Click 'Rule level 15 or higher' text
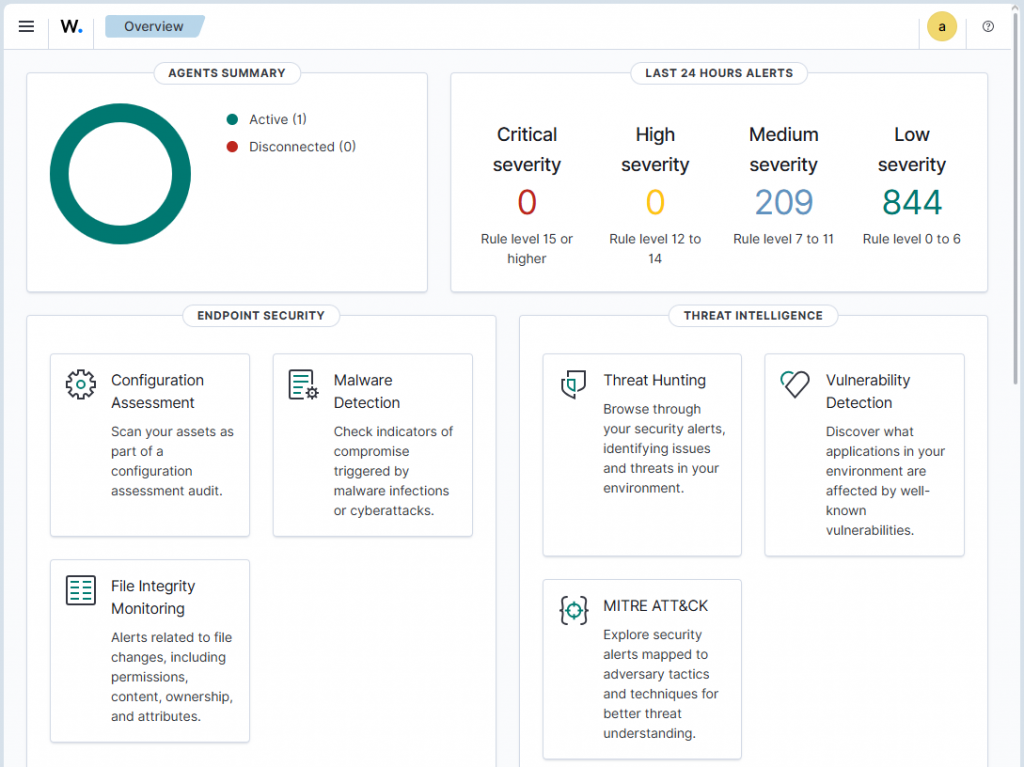This screenshot has height=767, width=1024. point(527,249)
